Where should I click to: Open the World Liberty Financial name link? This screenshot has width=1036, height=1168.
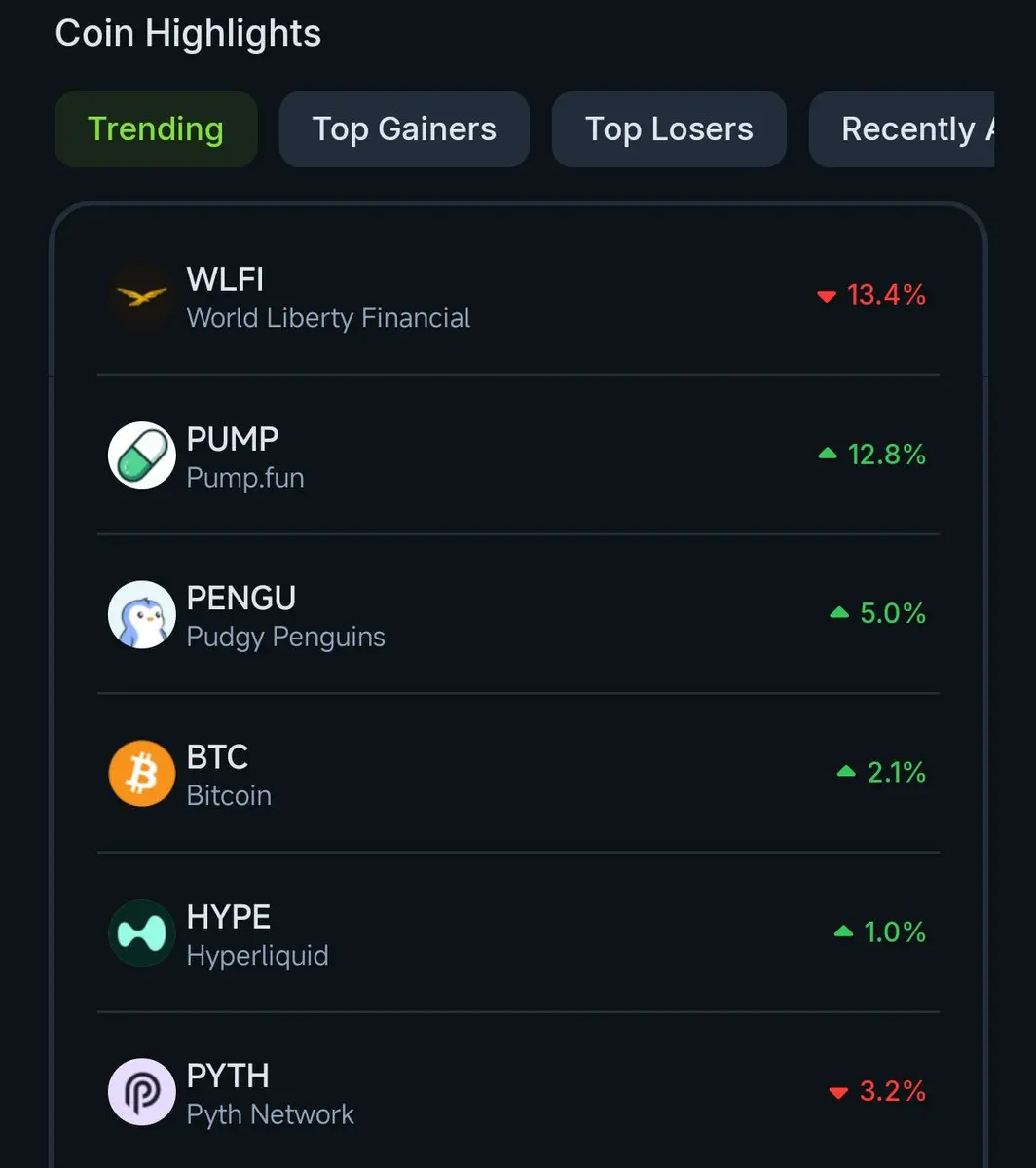coord(328,318)
